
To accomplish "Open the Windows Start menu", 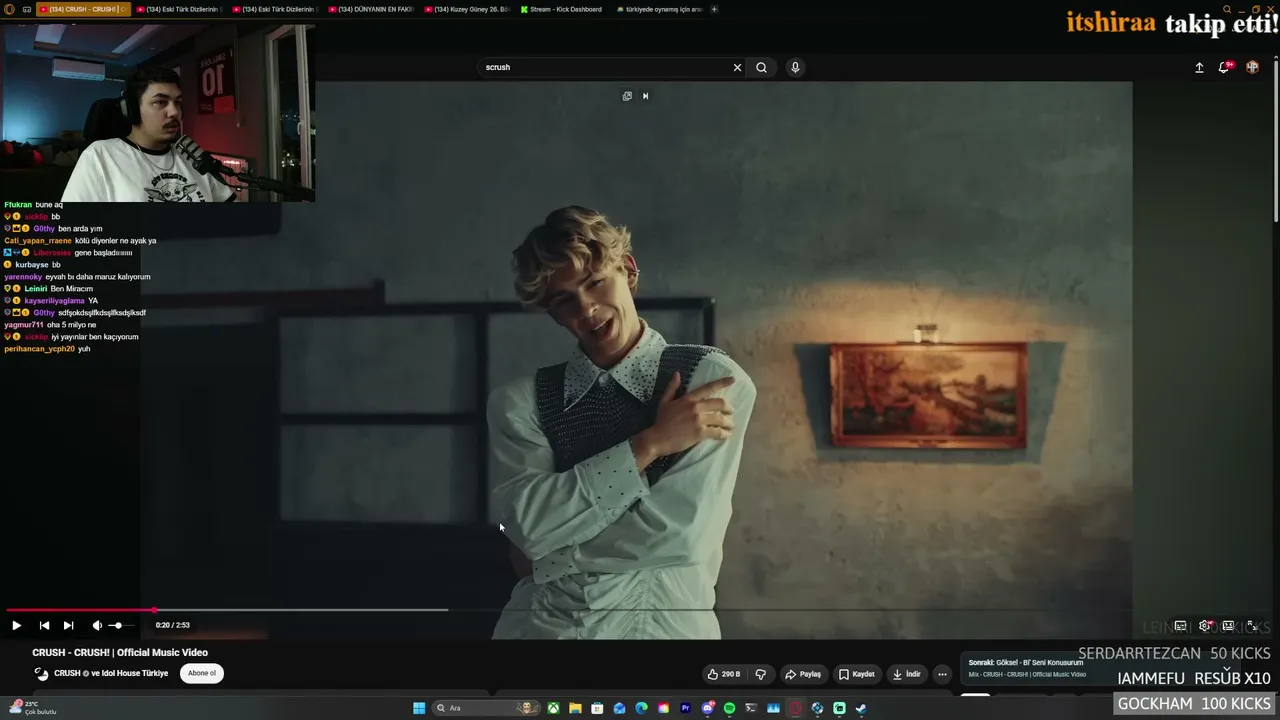I will tap(419, 708).
